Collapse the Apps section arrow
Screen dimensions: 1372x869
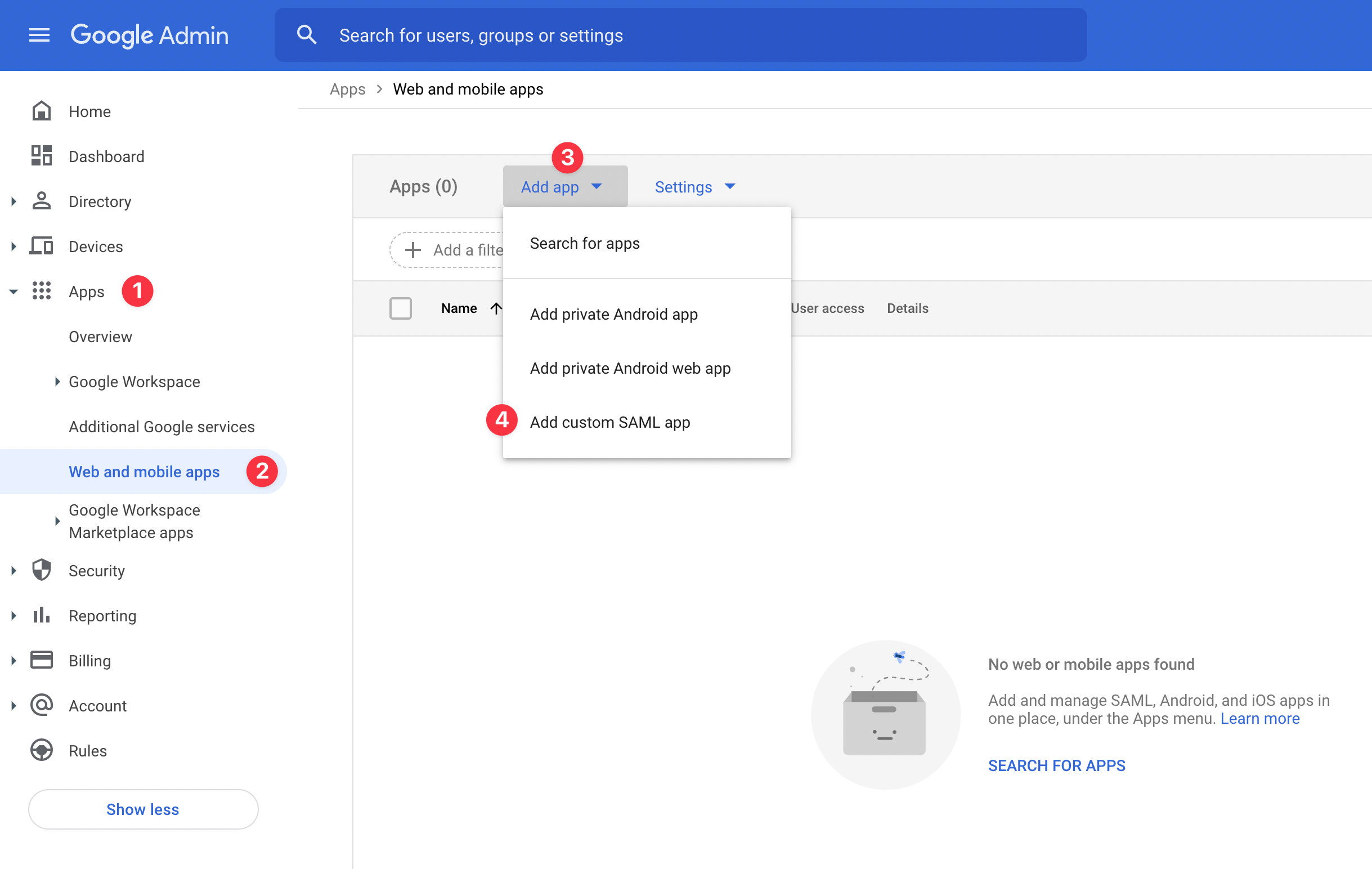[x=14, y=291]
